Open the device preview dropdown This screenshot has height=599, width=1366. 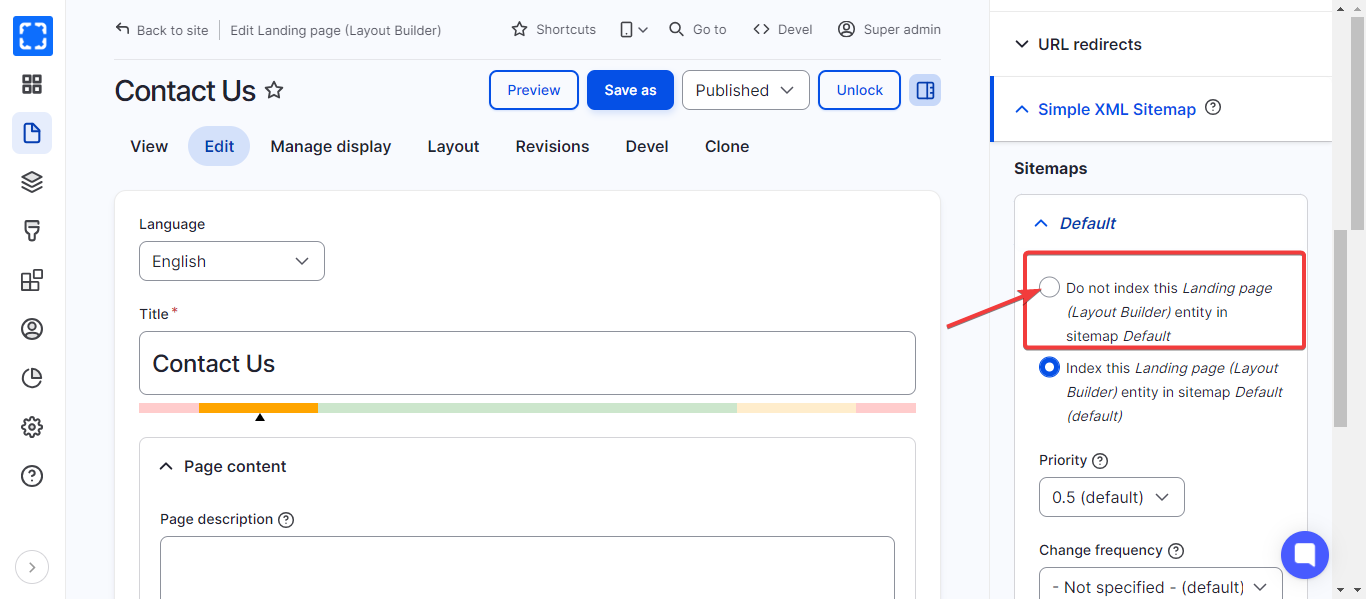pos(633,29)
